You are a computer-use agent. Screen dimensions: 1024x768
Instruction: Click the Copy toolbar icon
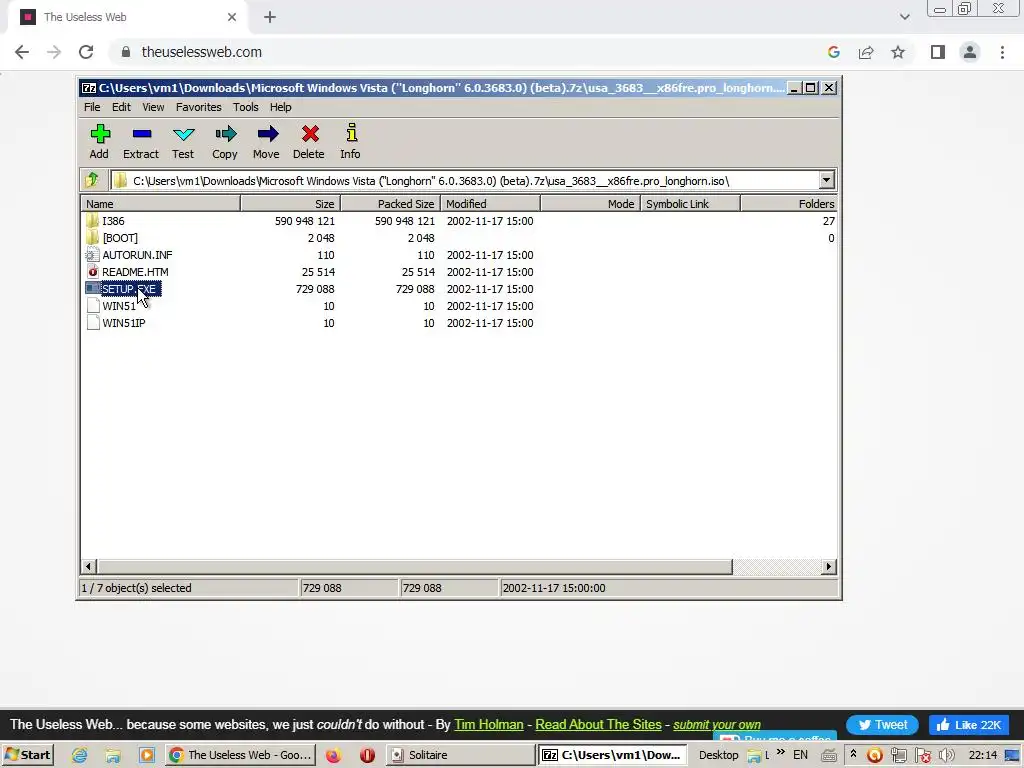click(225, 141)
